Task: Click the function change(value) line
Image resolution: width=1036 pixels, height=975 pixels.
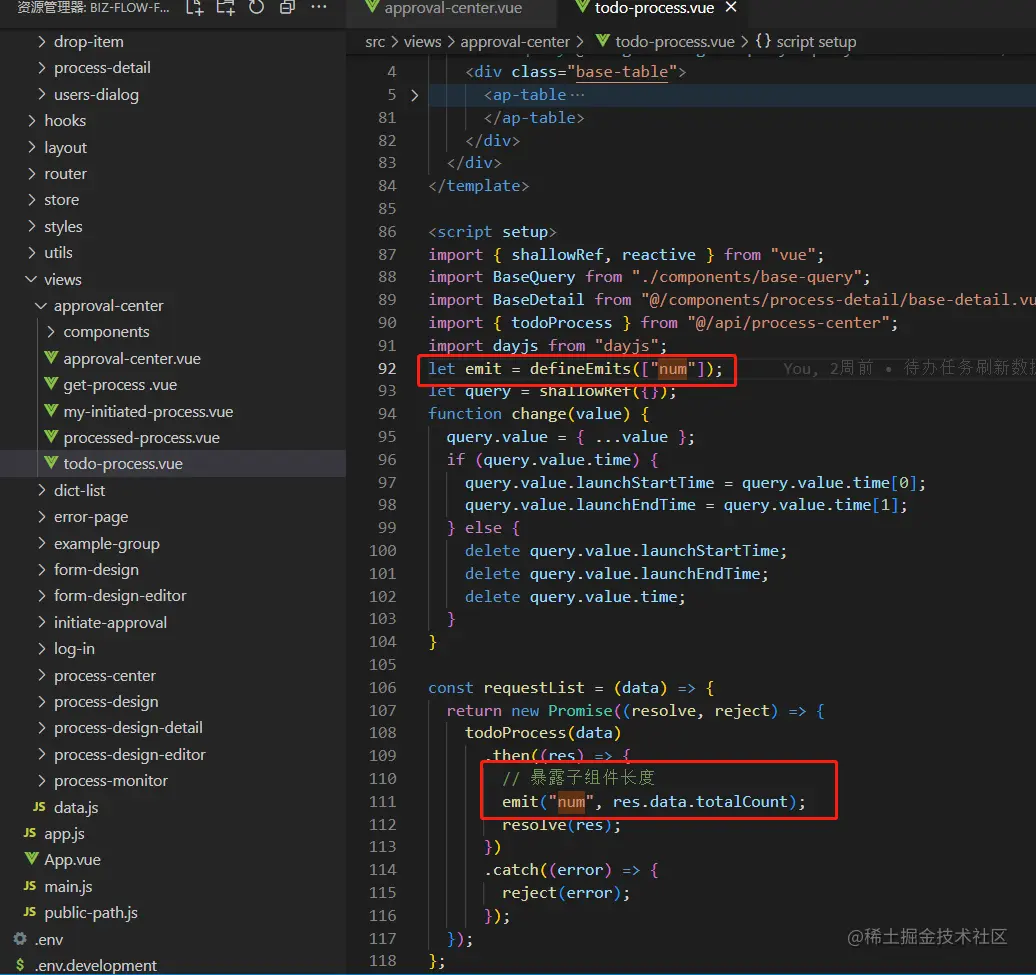Action: click(x=538, y=414)
